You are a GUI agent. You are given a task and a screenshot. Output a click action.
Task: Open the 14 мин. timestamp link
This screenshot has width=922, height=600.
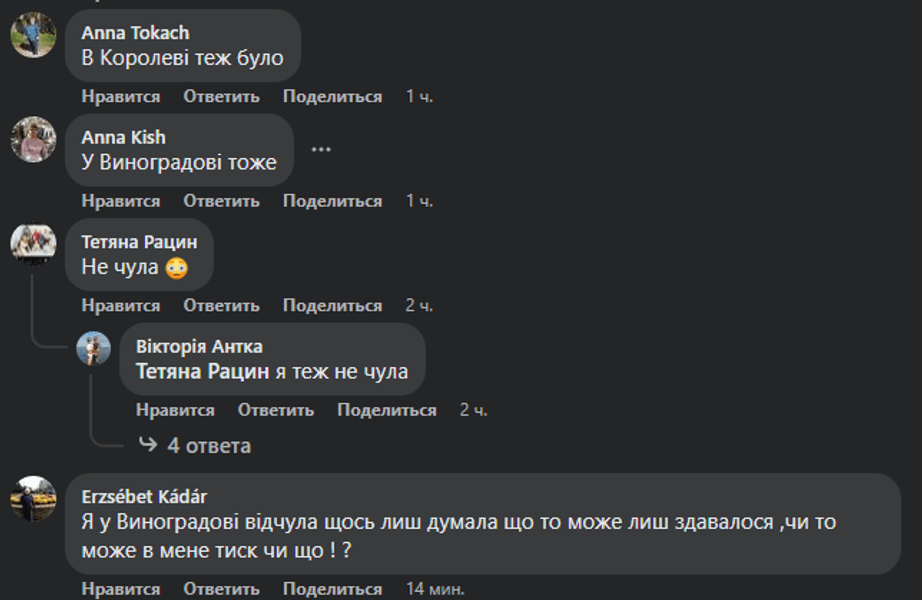click(435, 589)
